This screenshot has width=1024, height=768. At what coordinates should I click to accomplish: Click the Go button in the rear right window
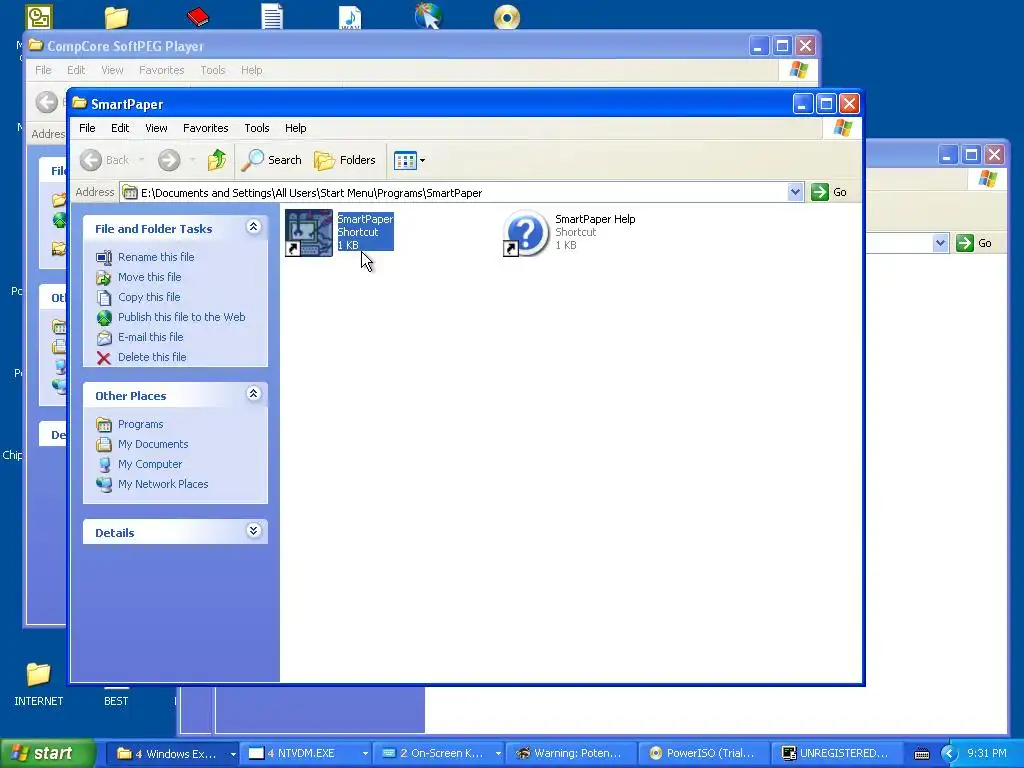[x=974, y=243]
